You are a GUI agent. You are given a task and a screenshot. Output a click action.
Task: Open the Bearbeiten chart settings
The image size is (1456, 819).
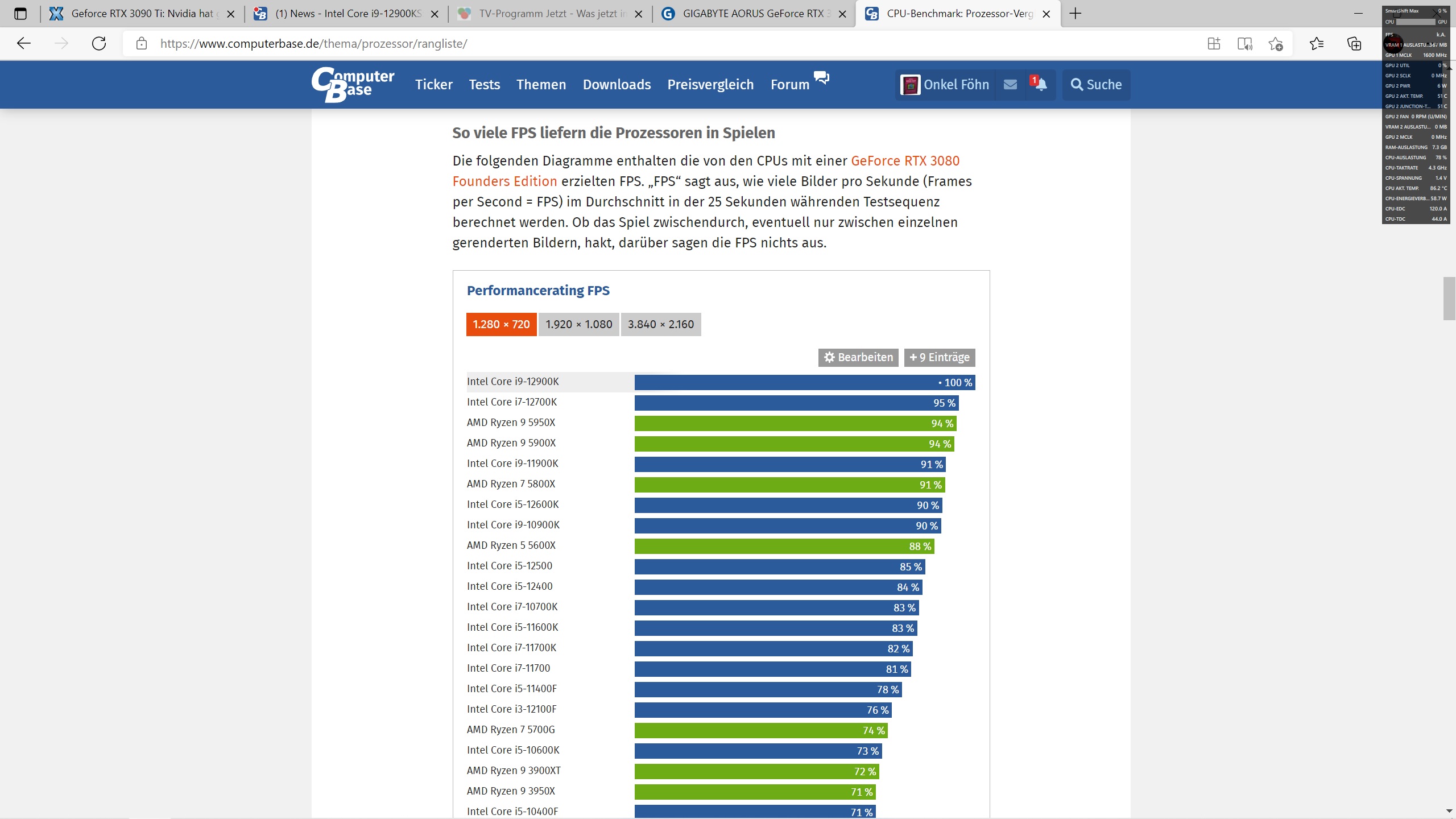click(858, 357)
